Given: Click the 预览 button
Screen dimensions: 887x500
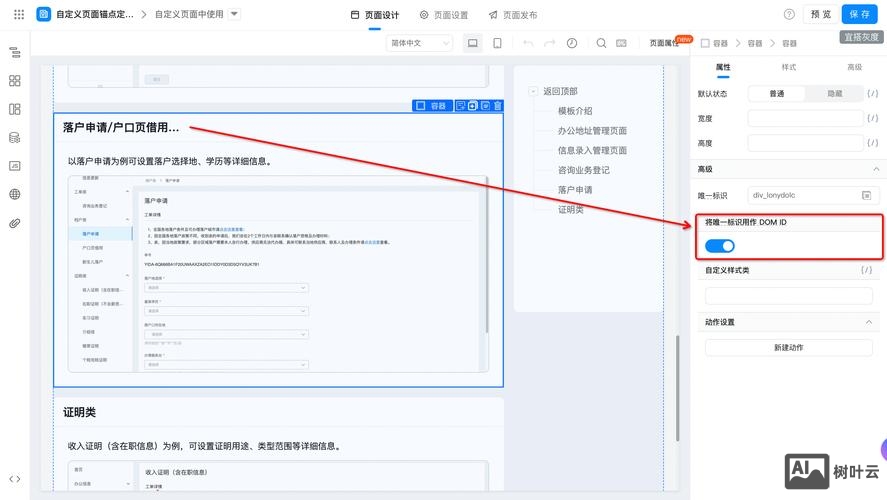Looking at the screenshot, I should pos(820,15).
